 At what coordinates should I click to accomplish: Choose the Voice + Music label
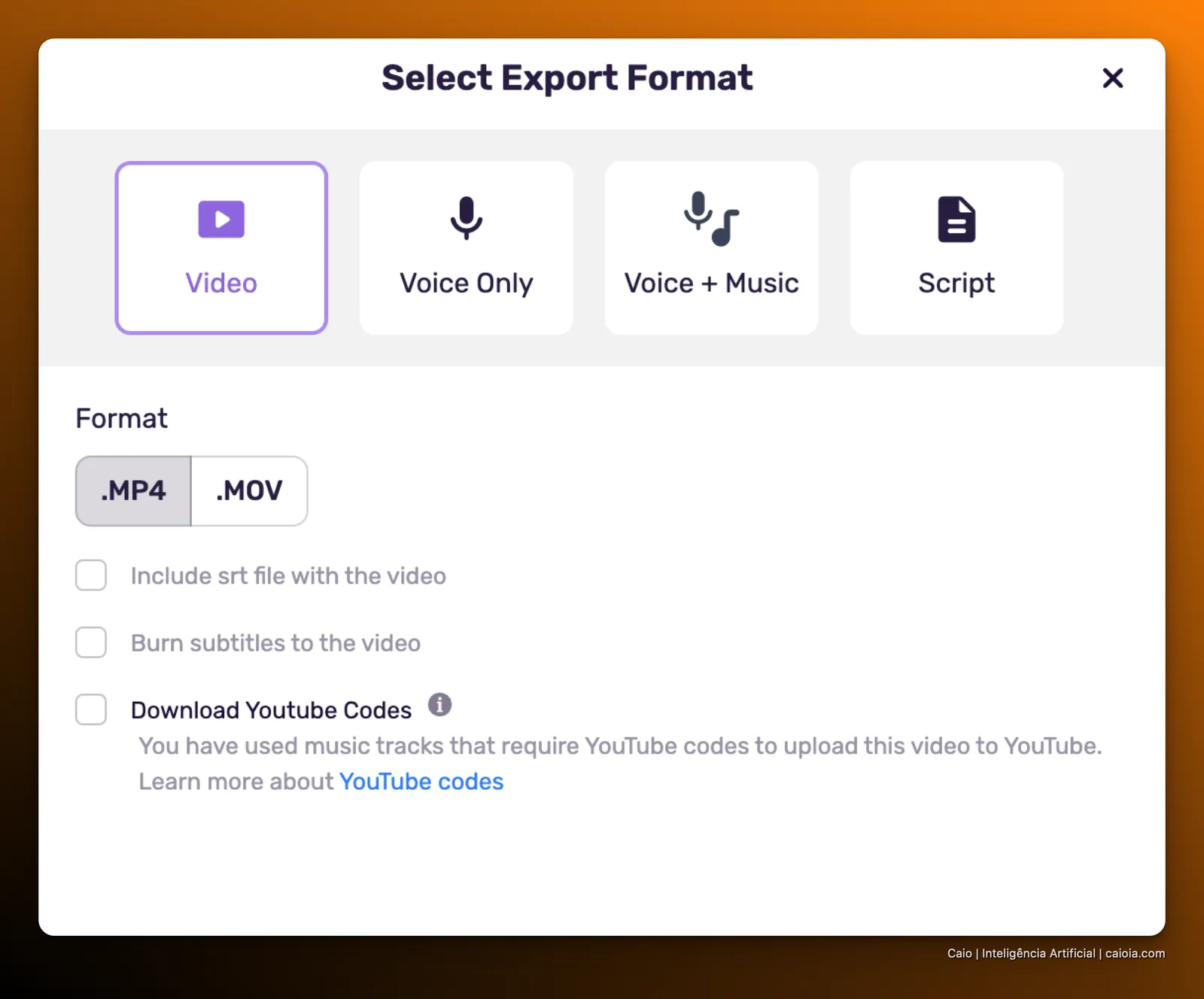(712, 284)
